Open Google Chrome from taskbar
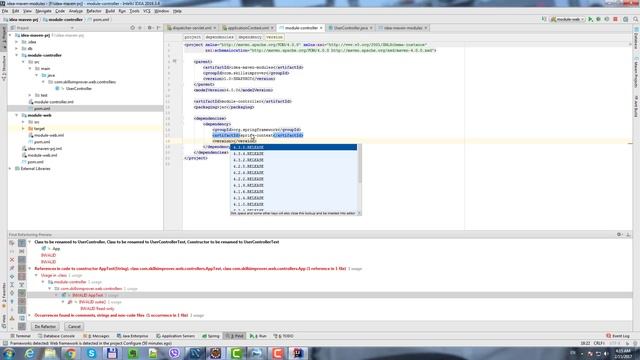Screen dimensions: 640x360 (71, 353)
